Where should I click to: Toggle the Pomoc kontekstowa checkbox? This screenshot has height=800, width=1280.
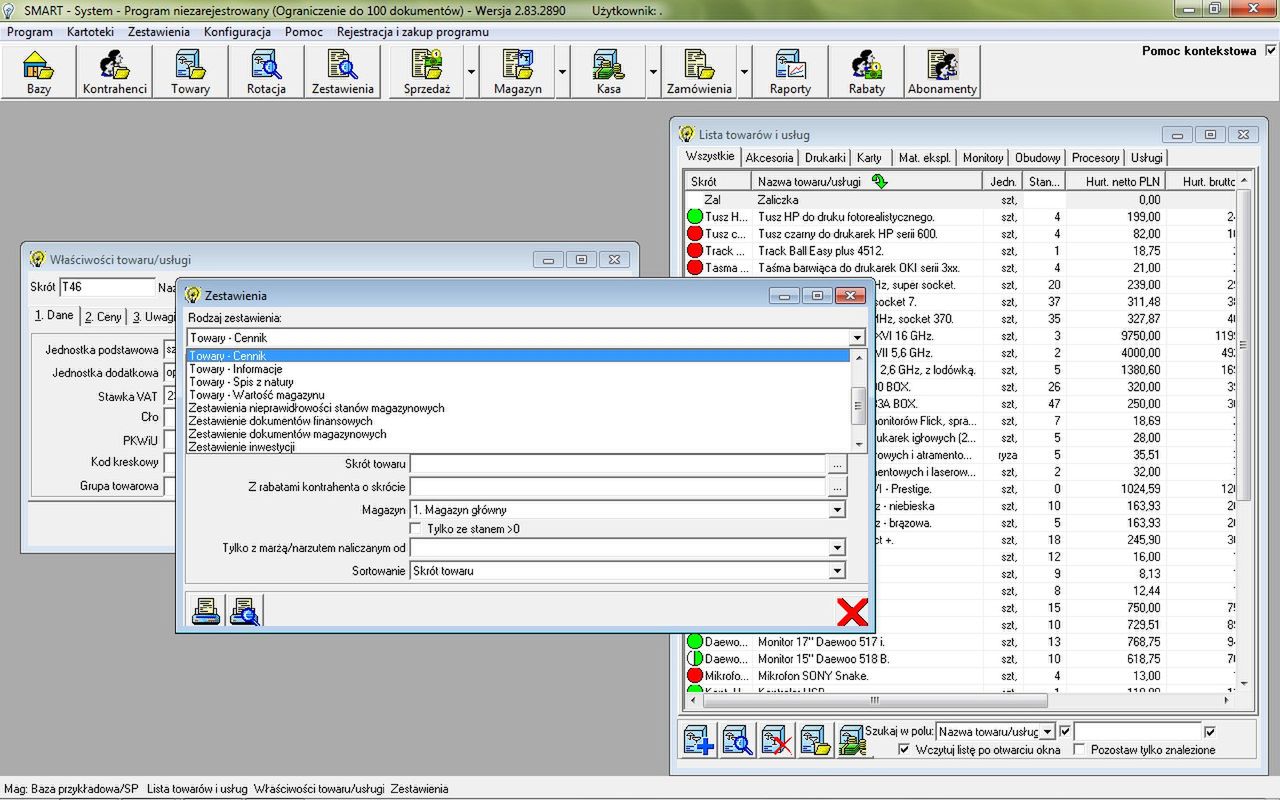click(x=1270, y=51)
